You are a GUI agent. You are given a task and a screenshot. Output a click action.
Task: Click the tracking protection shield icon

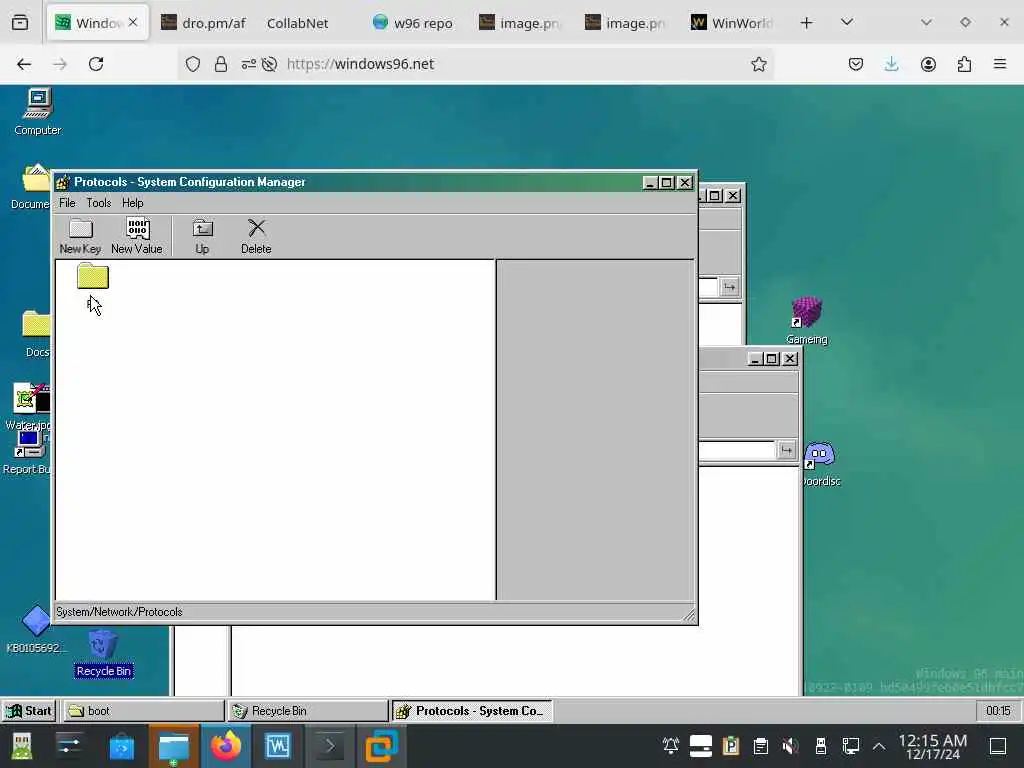[x=193, y=64]
